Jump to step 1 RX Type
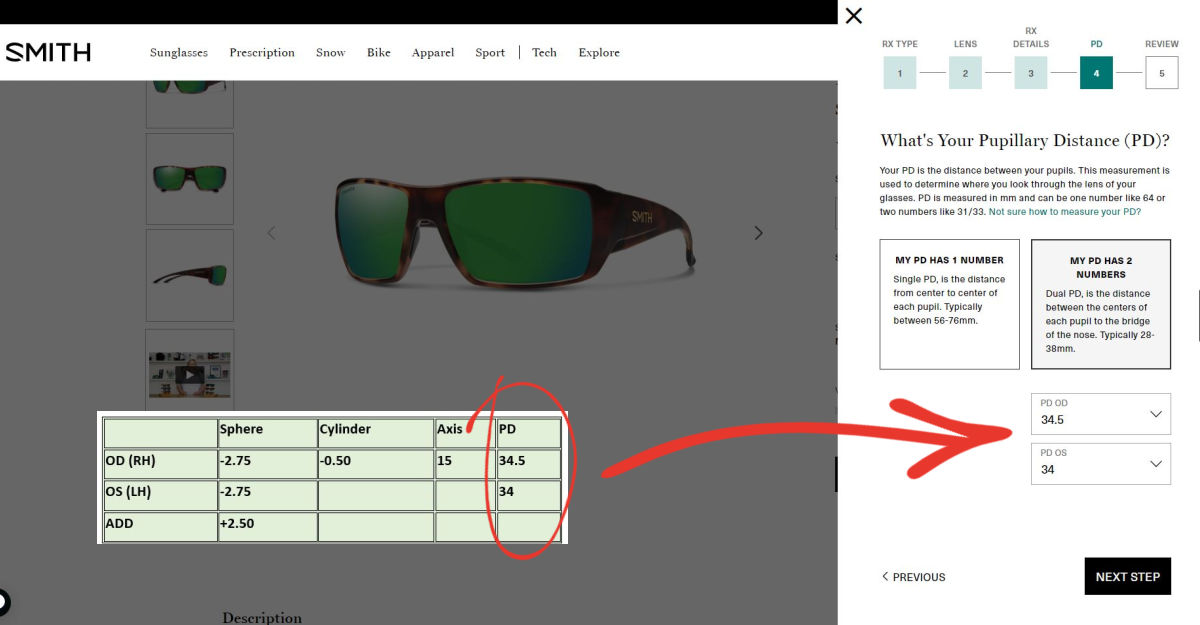 [899, 73]
